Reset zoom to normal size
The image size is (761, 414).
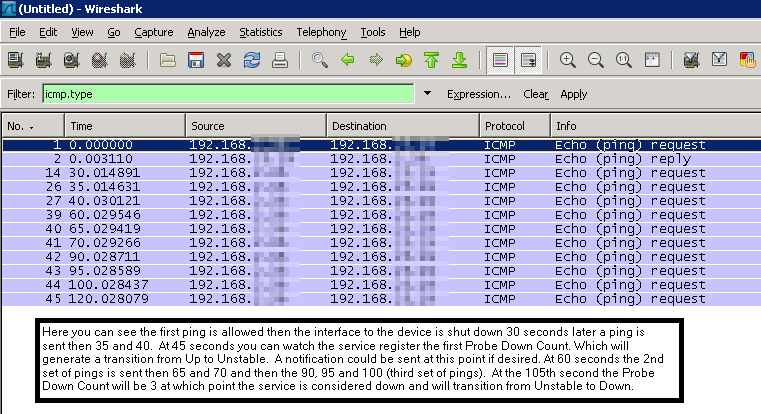(x=624, y=60)
